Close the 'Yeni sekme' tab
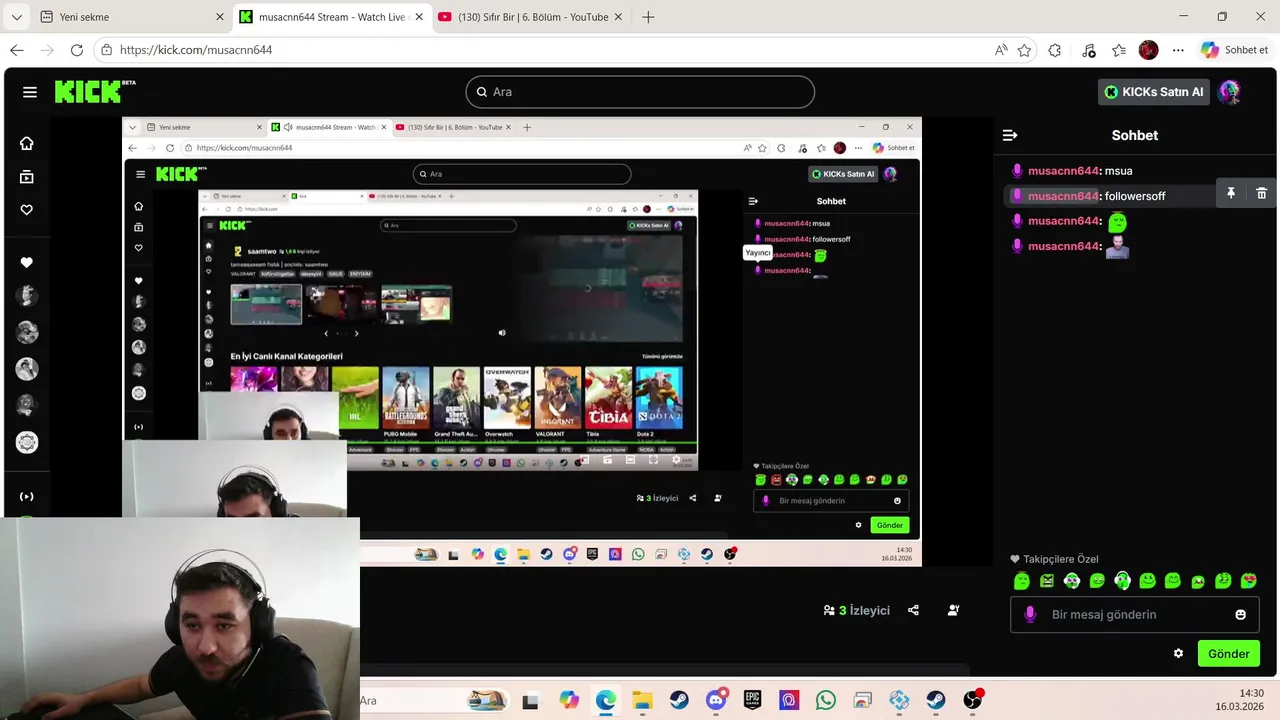The width and height of the screenshot is (1280, 720). point(220,17)
